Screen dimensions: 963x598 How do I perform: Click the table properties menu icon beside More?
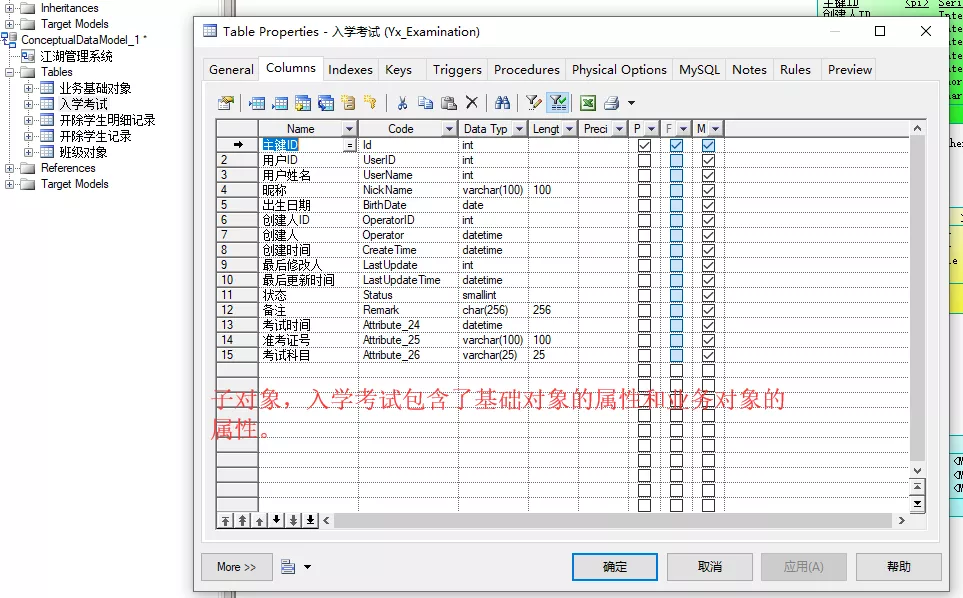click(288, 567)
